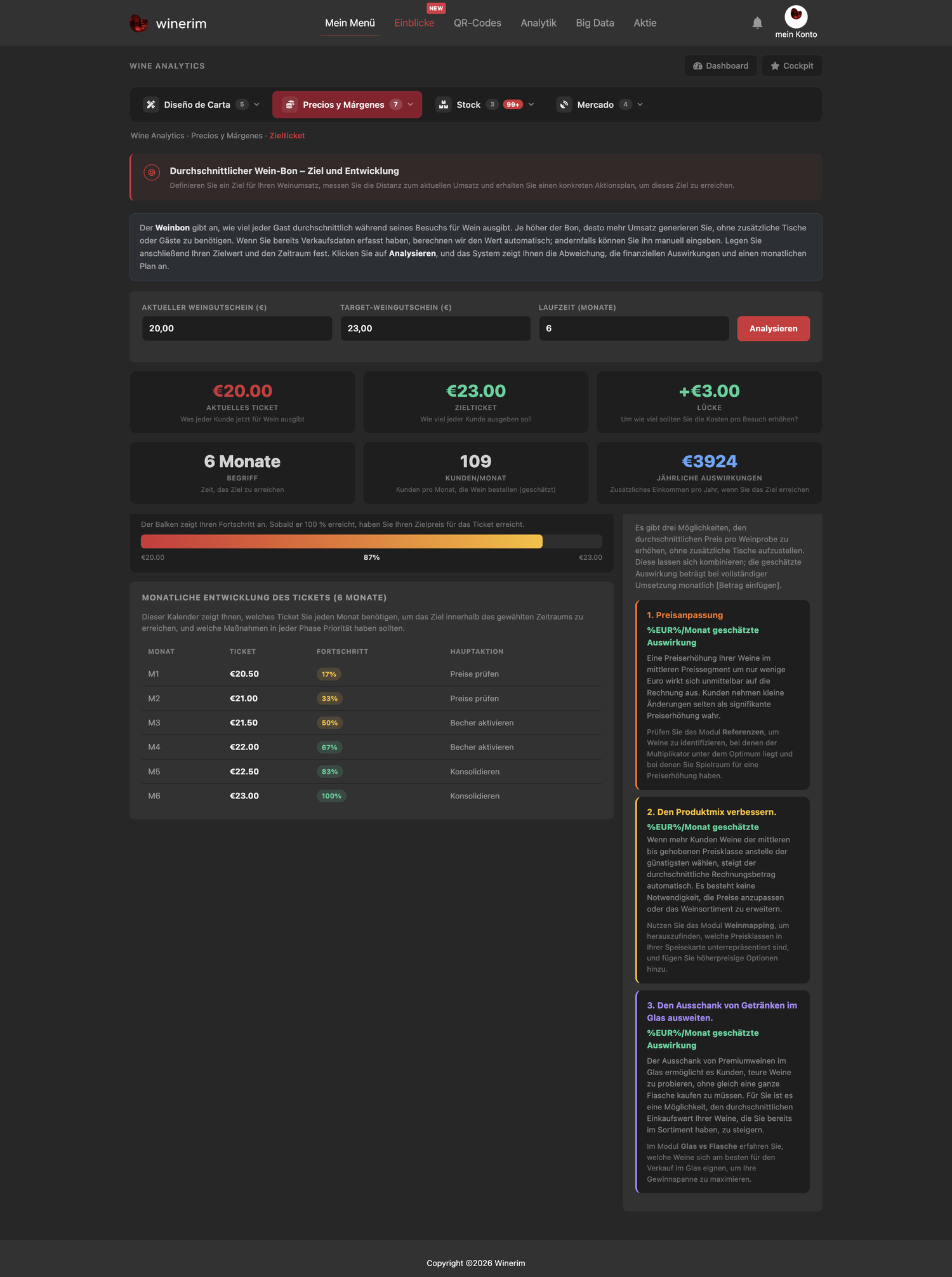Click the €20.00 Aktuelles Ticket card value
Viewport: 952px width, 1277px height.
tap(242, 391)
